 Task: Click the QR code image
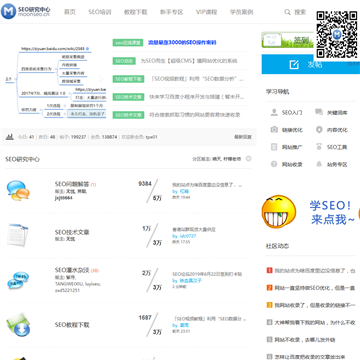click(x=337, y=35)
